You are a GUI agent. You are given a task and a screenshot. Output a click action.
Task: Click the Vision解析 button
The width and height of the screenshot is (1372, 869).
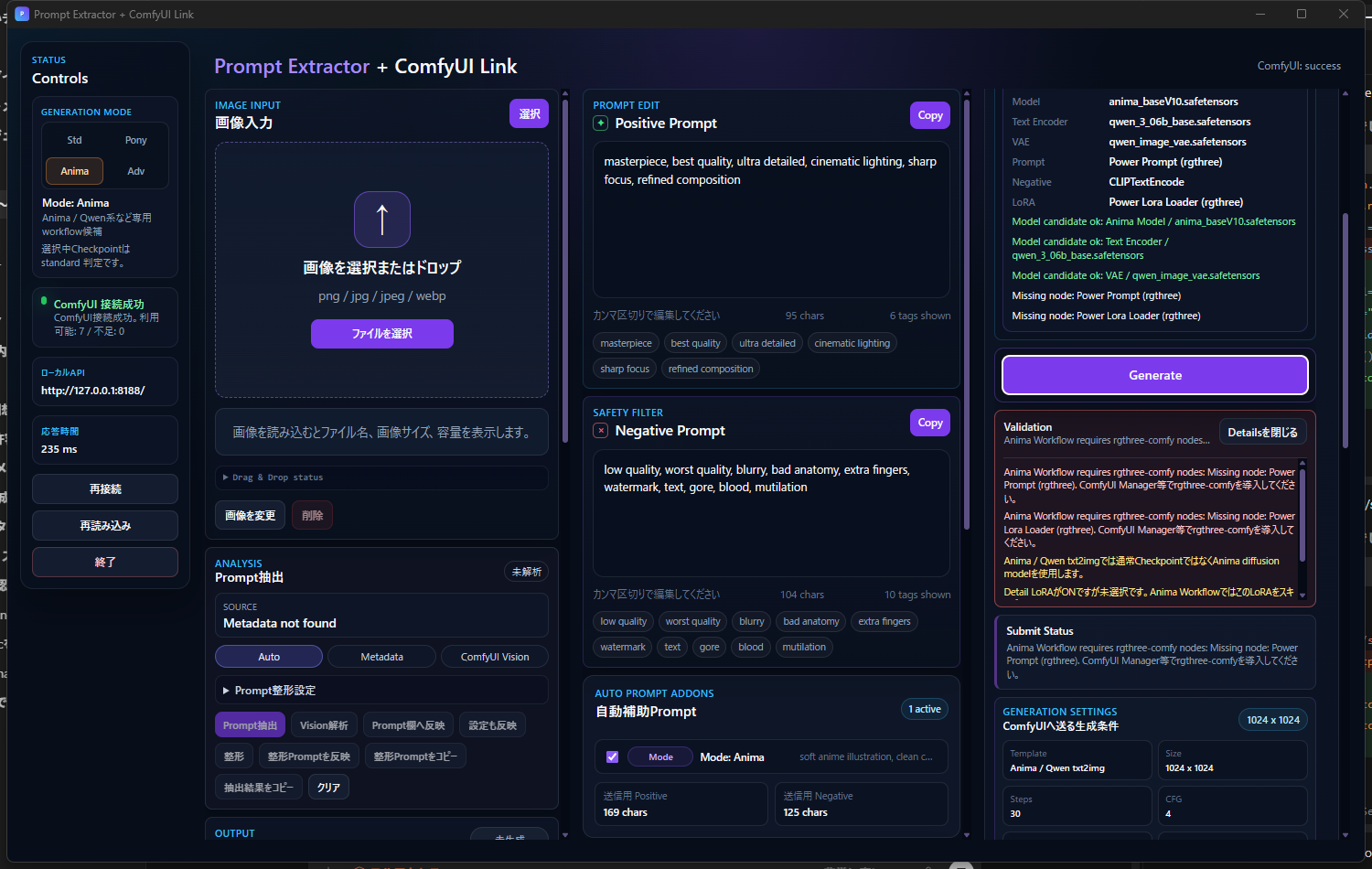(x=325, y=725)
